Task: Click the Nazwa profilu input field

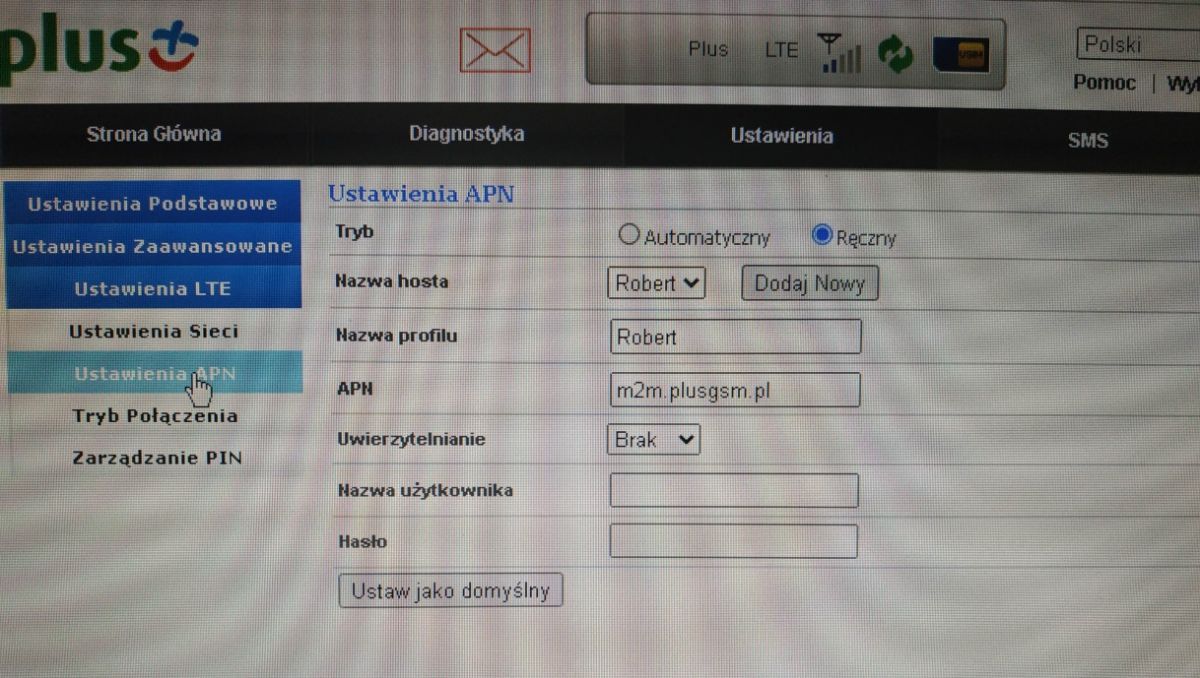Action: pos(735,337)
